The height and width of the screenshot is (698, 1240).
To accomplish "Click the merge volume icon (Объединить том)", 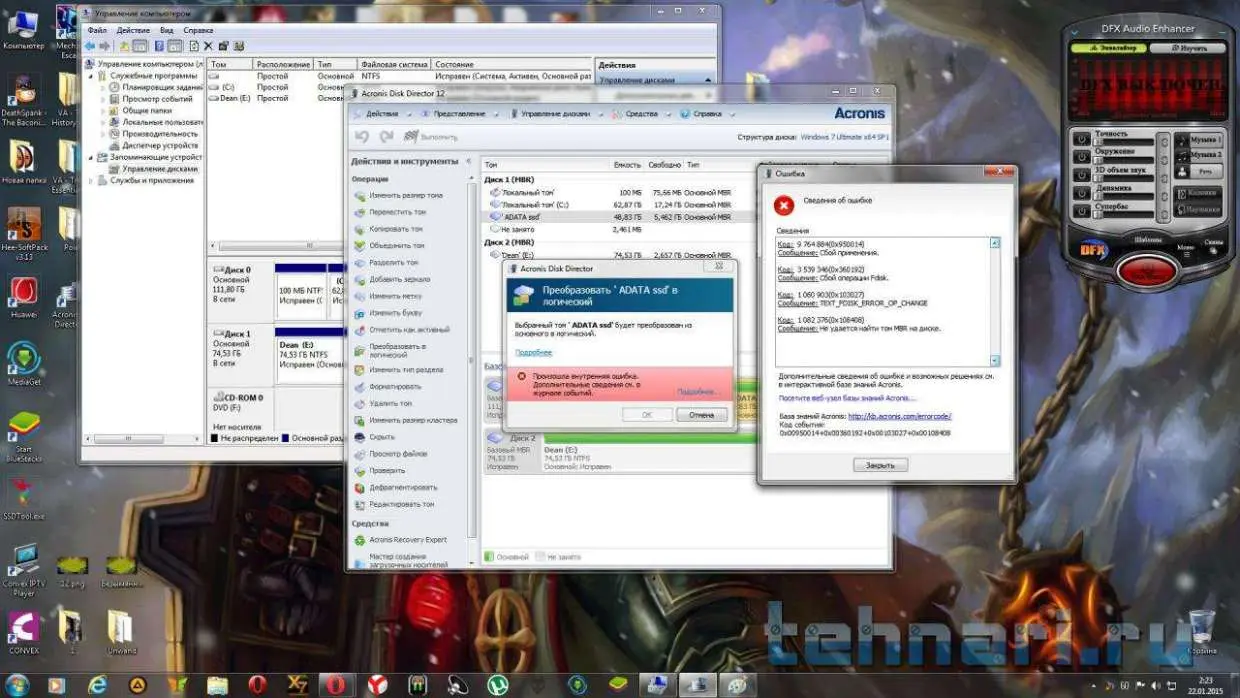I will tap(360, 245).
